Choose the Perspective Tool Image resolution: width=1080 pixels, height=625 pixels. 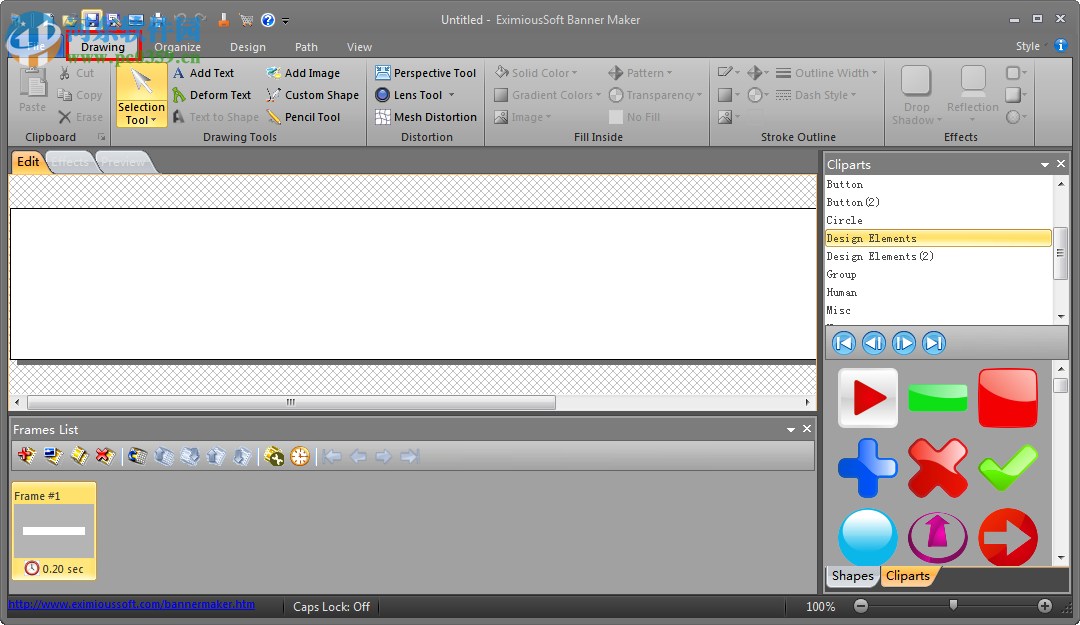pyautogui.click(x=426, y=72)
